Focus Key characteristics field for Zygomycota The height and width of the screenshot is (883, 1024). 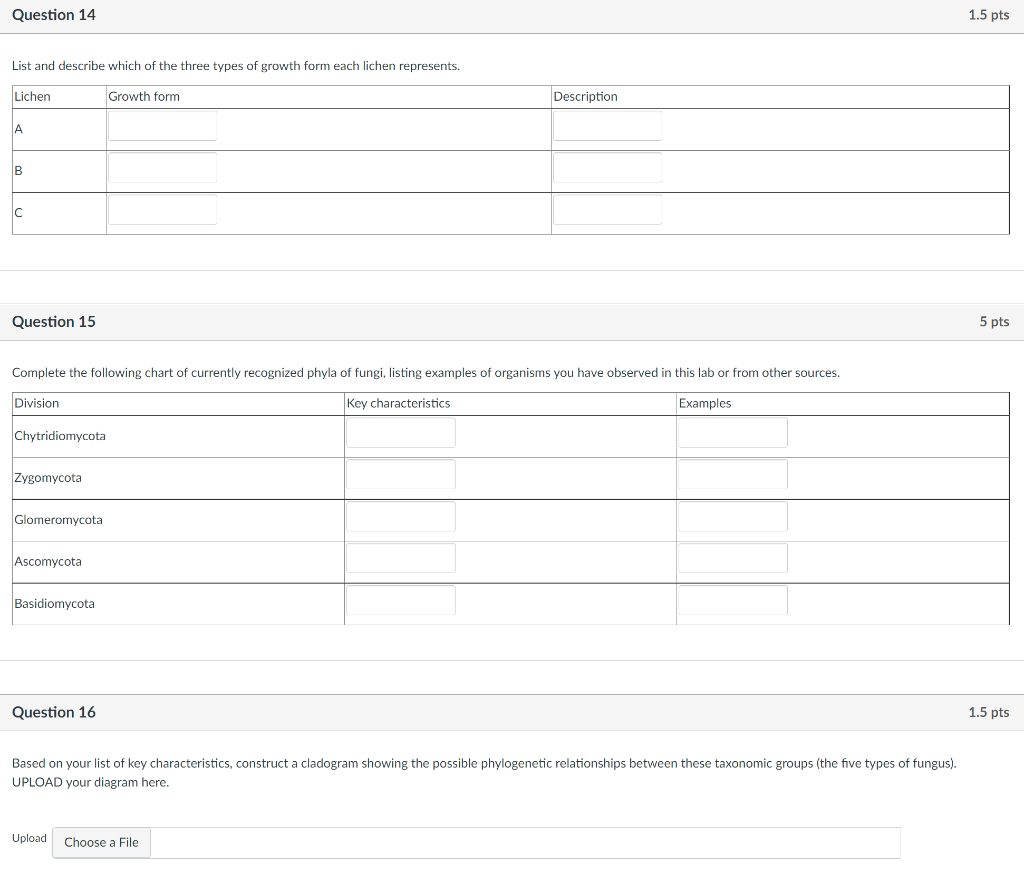(x=401, y=475)
